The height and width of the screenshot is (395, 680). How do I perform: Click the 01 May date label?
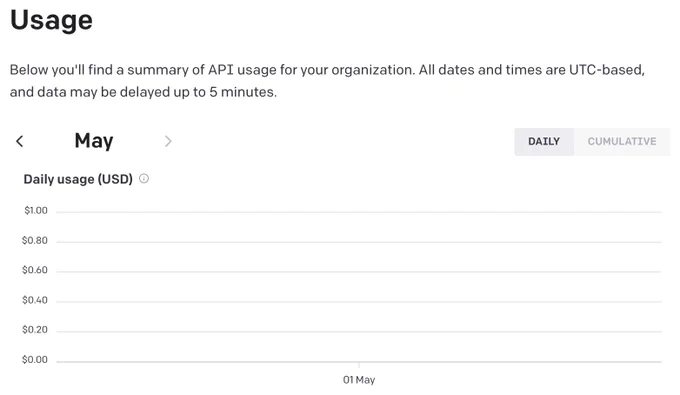click(x=359, y=380)
